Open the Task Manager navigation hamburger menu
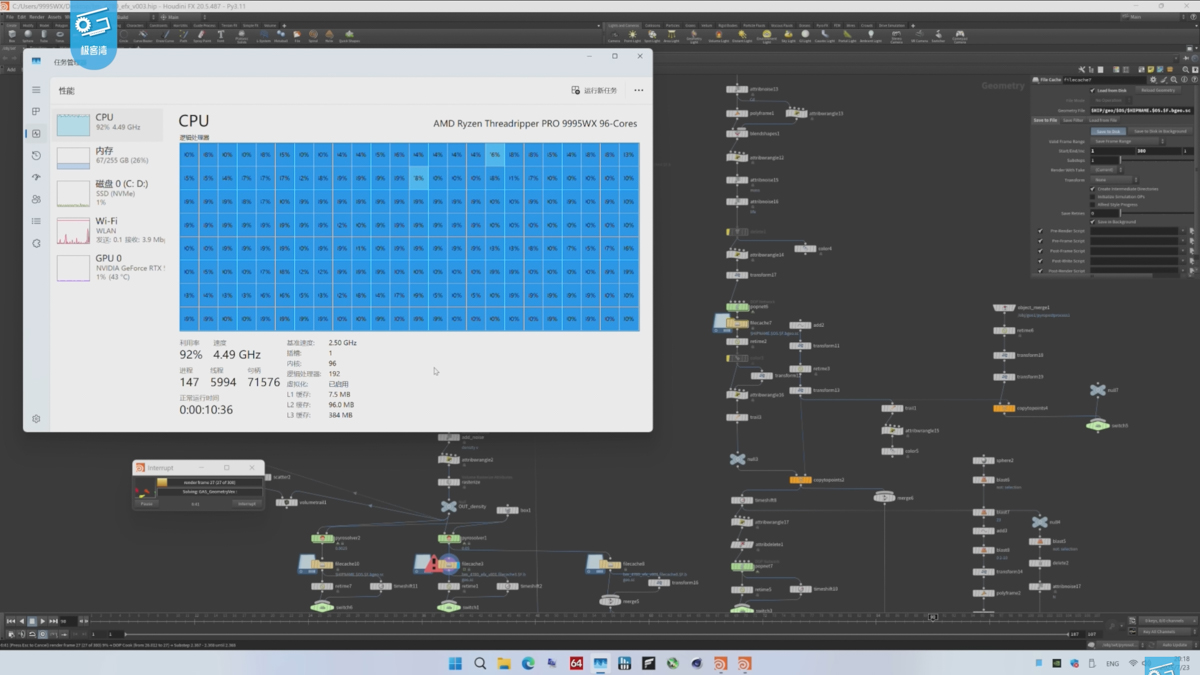 [36, 90]
